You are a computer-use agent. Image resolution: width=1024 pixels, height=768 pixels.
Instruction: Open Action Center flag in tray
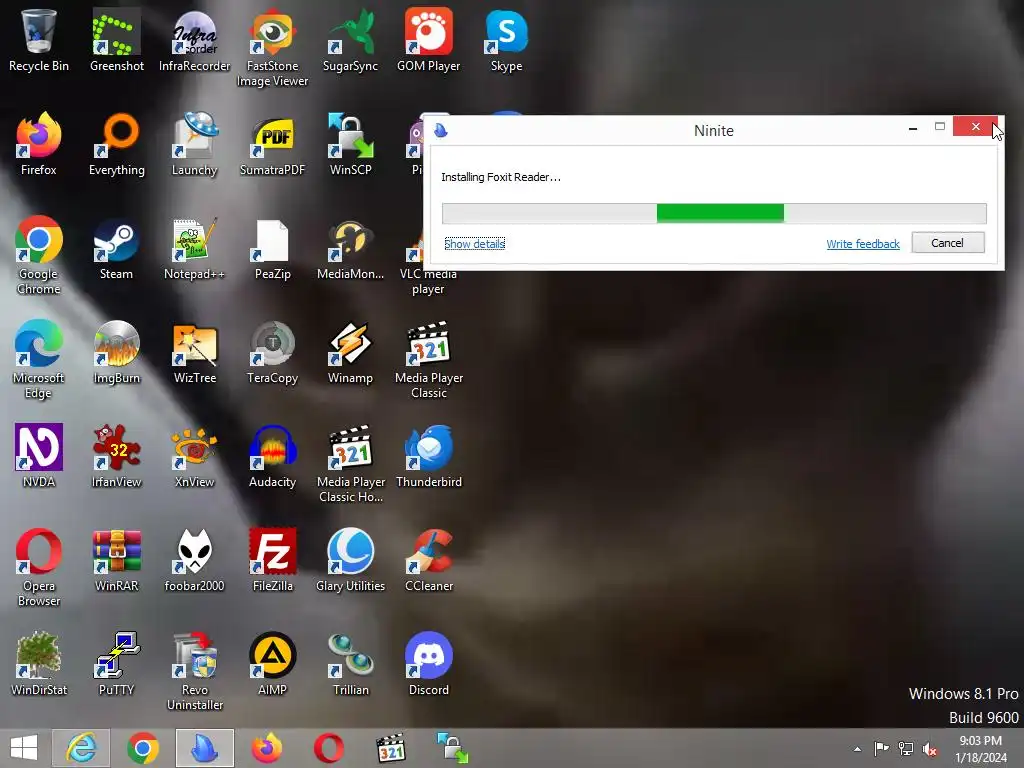[x=882, y=748]
